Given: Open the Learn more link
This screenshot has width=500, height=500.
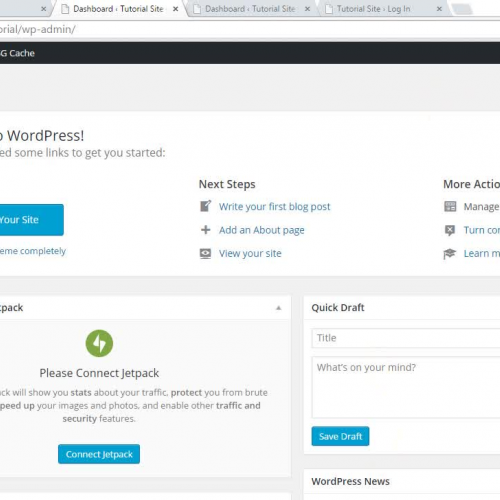Looking at the screenshot, I should click(482, 253).
